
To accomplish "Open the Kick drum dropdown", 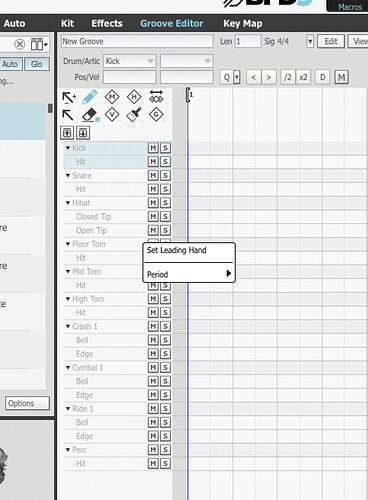I will [129, 61].
